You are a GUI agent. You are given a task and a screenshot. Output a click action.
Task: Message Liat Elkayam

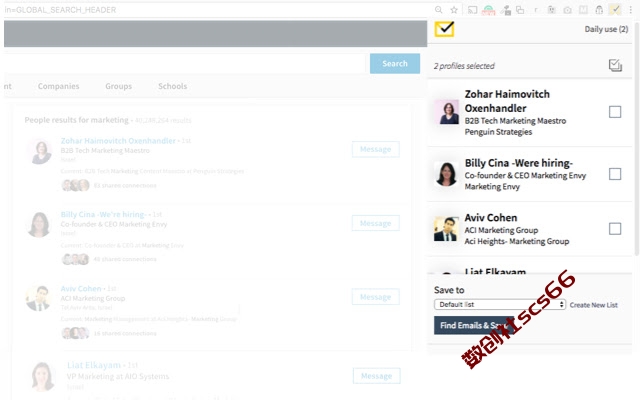(376, 376)
